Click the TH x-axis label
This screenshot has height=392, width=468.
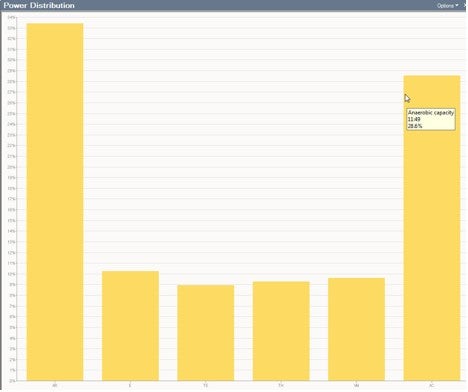click(x=281, y=385)
